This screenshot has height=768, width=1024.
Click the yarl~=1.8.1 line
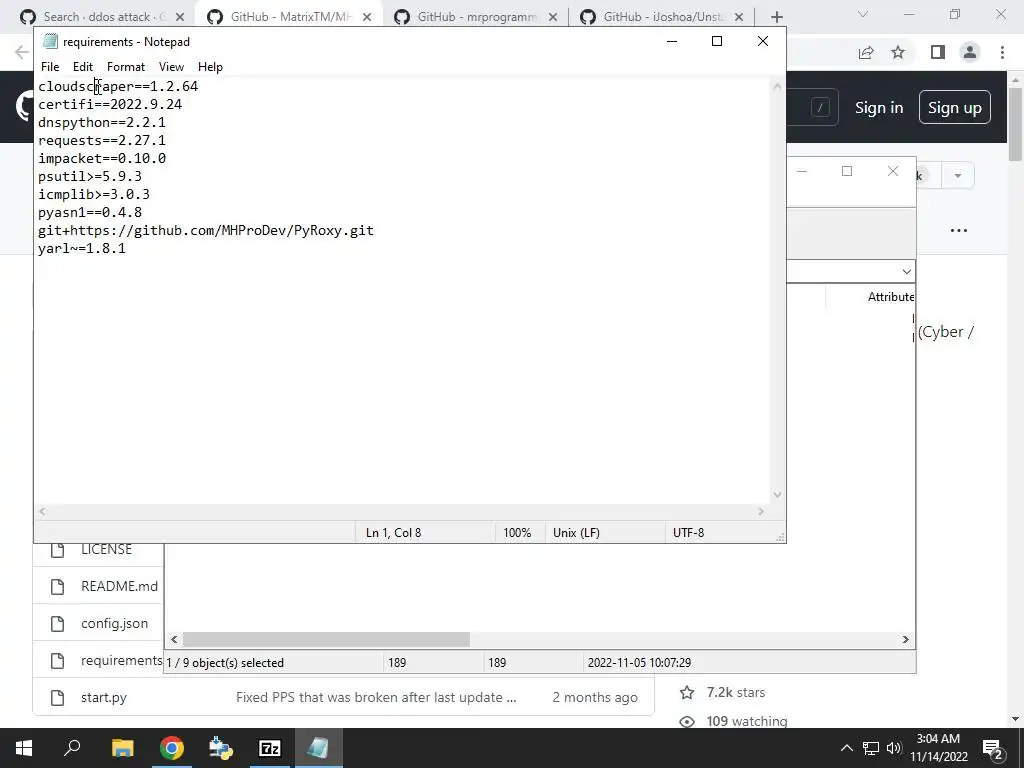(x=82, y=249)
